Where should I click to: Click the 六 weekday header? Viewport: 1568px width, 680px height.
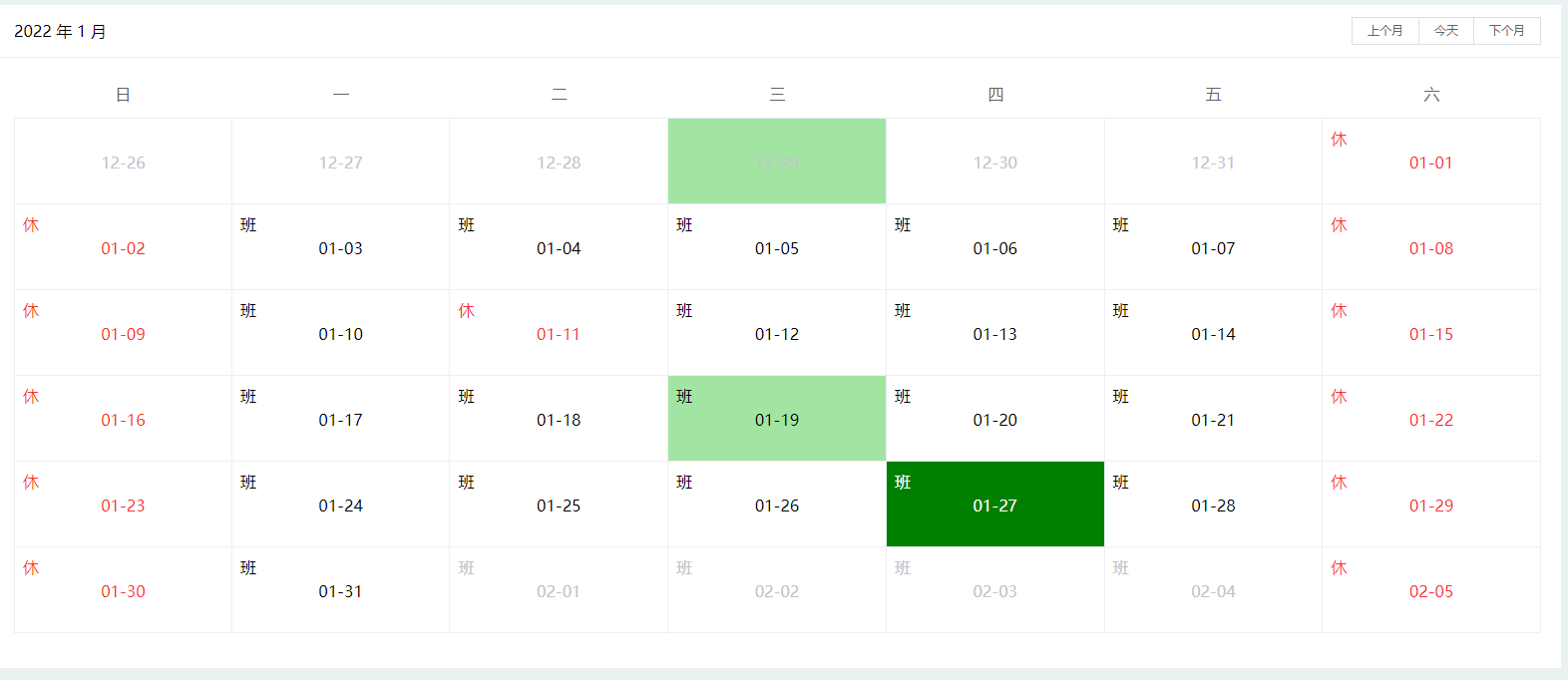(x=1430, y=94)
